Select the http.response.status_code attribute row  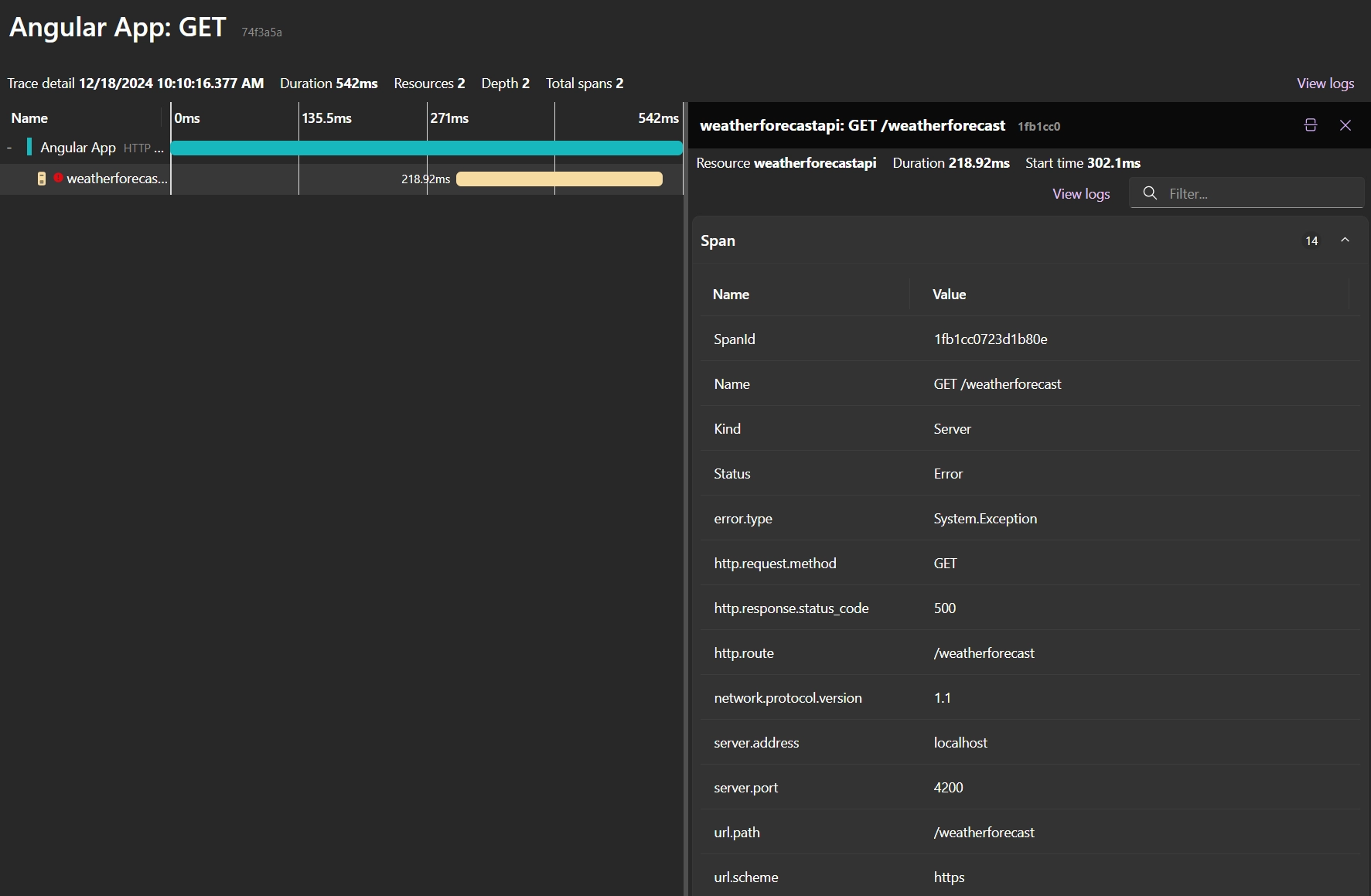tap(791, 608)
